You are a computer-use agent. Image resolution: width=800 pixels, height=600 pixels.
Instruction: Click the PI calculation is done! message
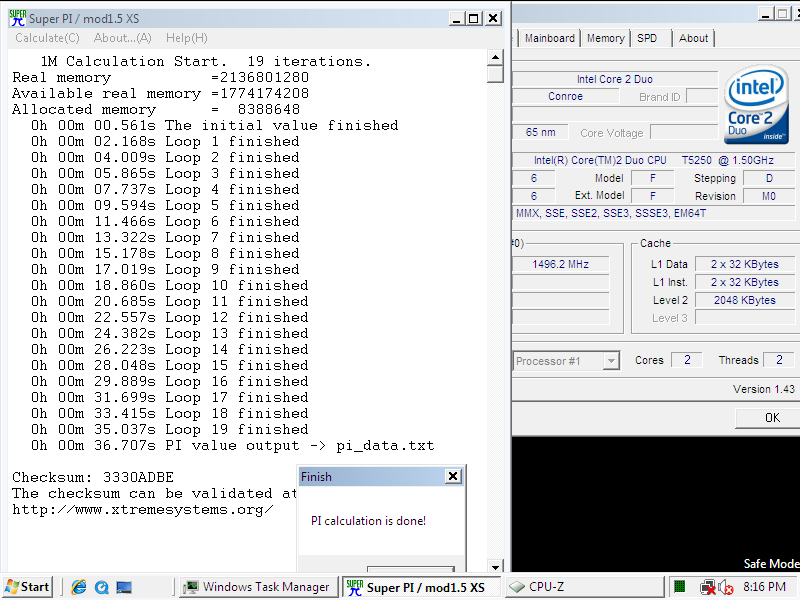(368, 521)
